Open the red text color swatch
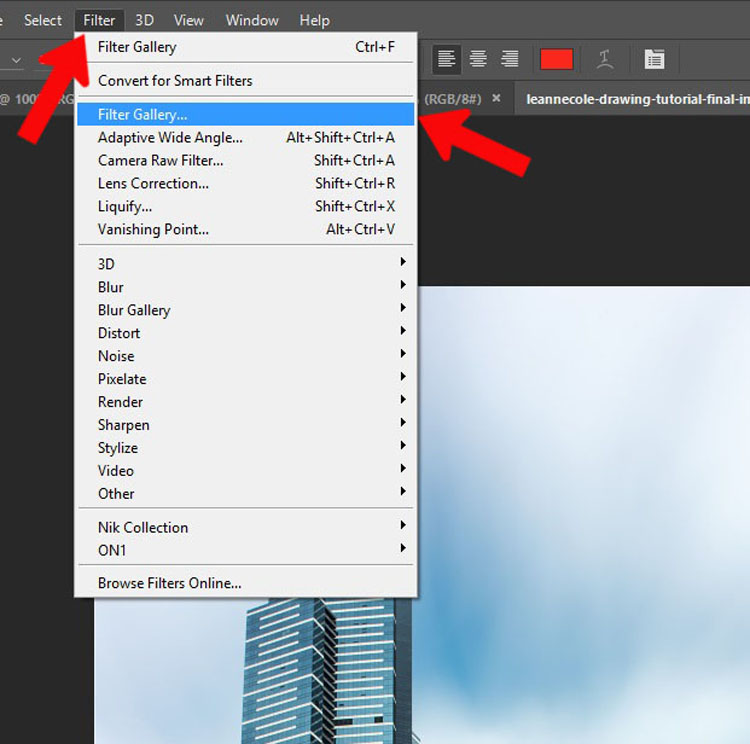 click(556, 59)
